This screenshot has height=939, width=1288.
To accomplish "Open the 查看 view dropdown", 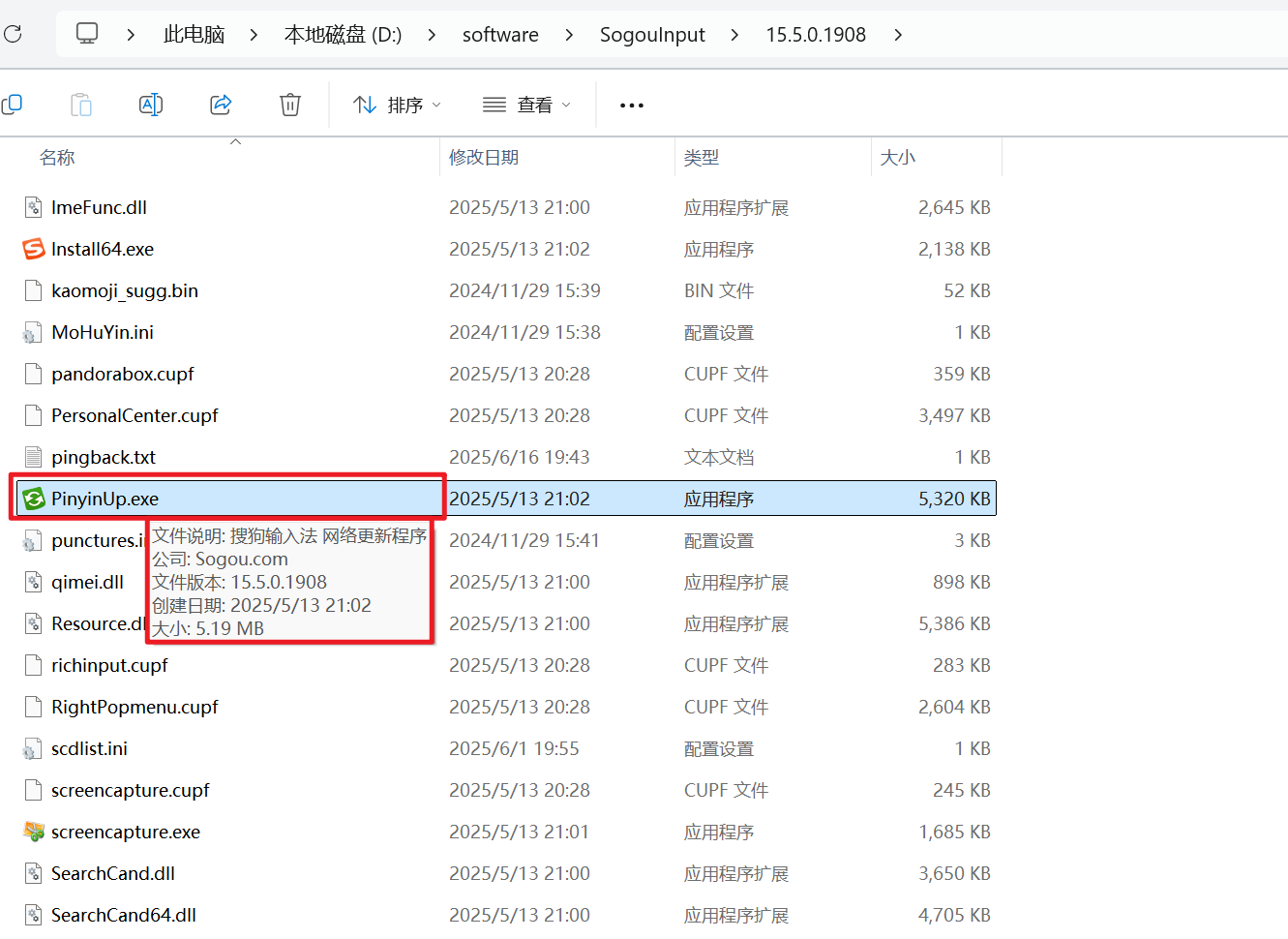I will click(x=527, y=105).
